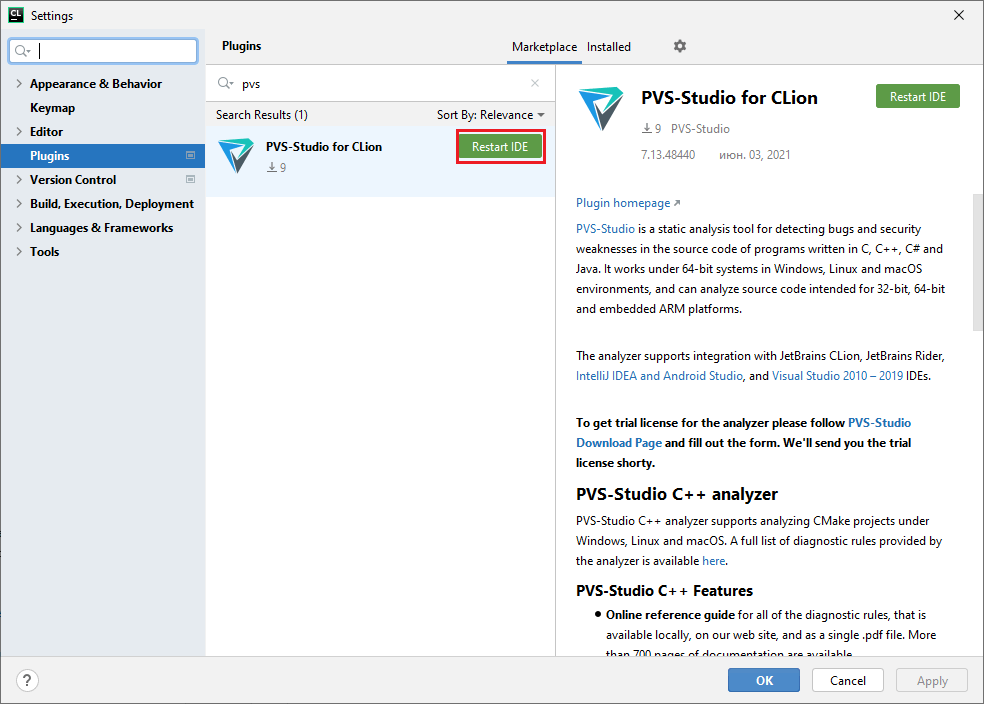
Task: Click the CLion logo in title bar
Action: [x=16, y=15]
